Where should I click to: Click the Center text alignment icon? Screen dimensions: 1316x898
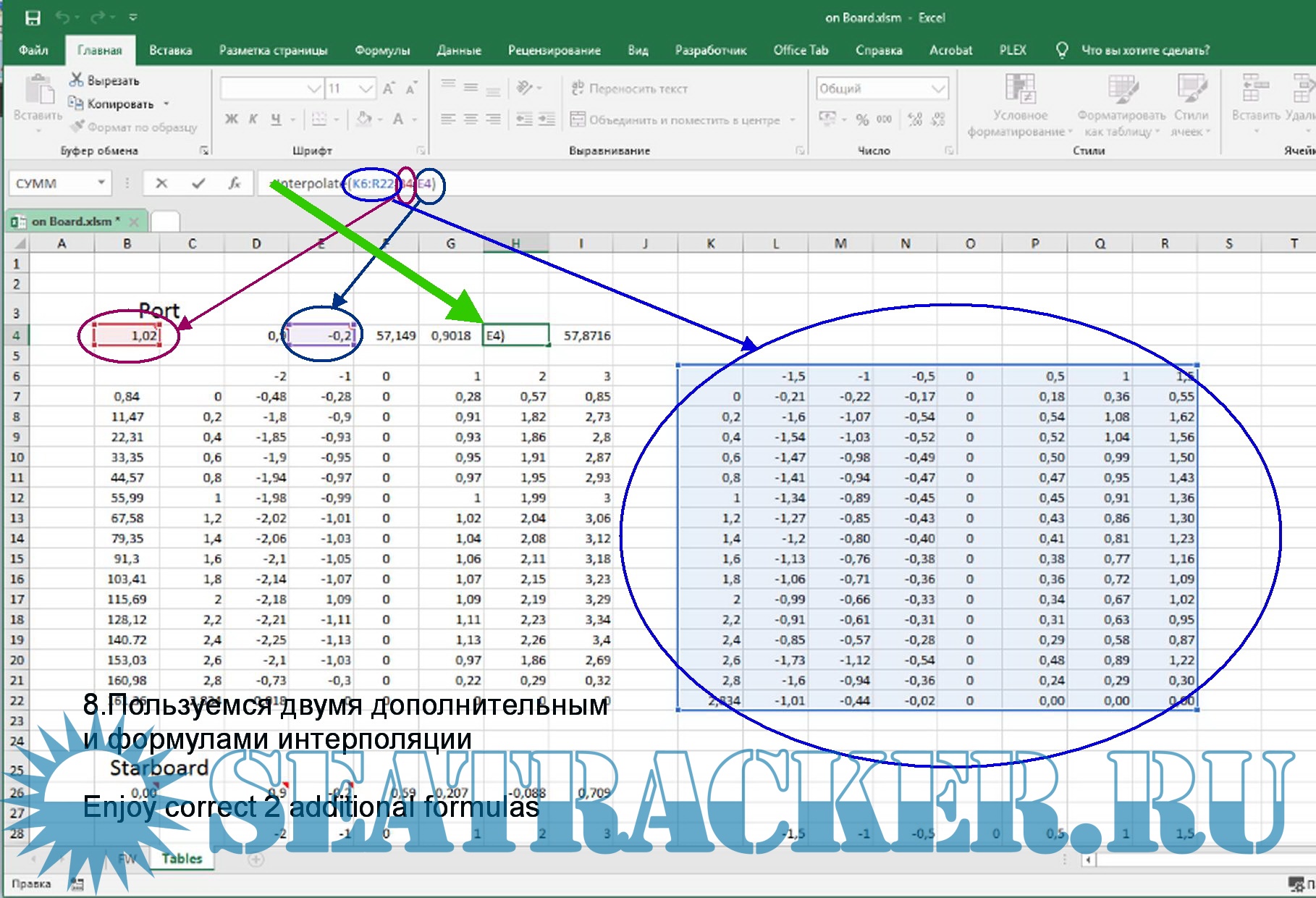[x=471, y=119]
